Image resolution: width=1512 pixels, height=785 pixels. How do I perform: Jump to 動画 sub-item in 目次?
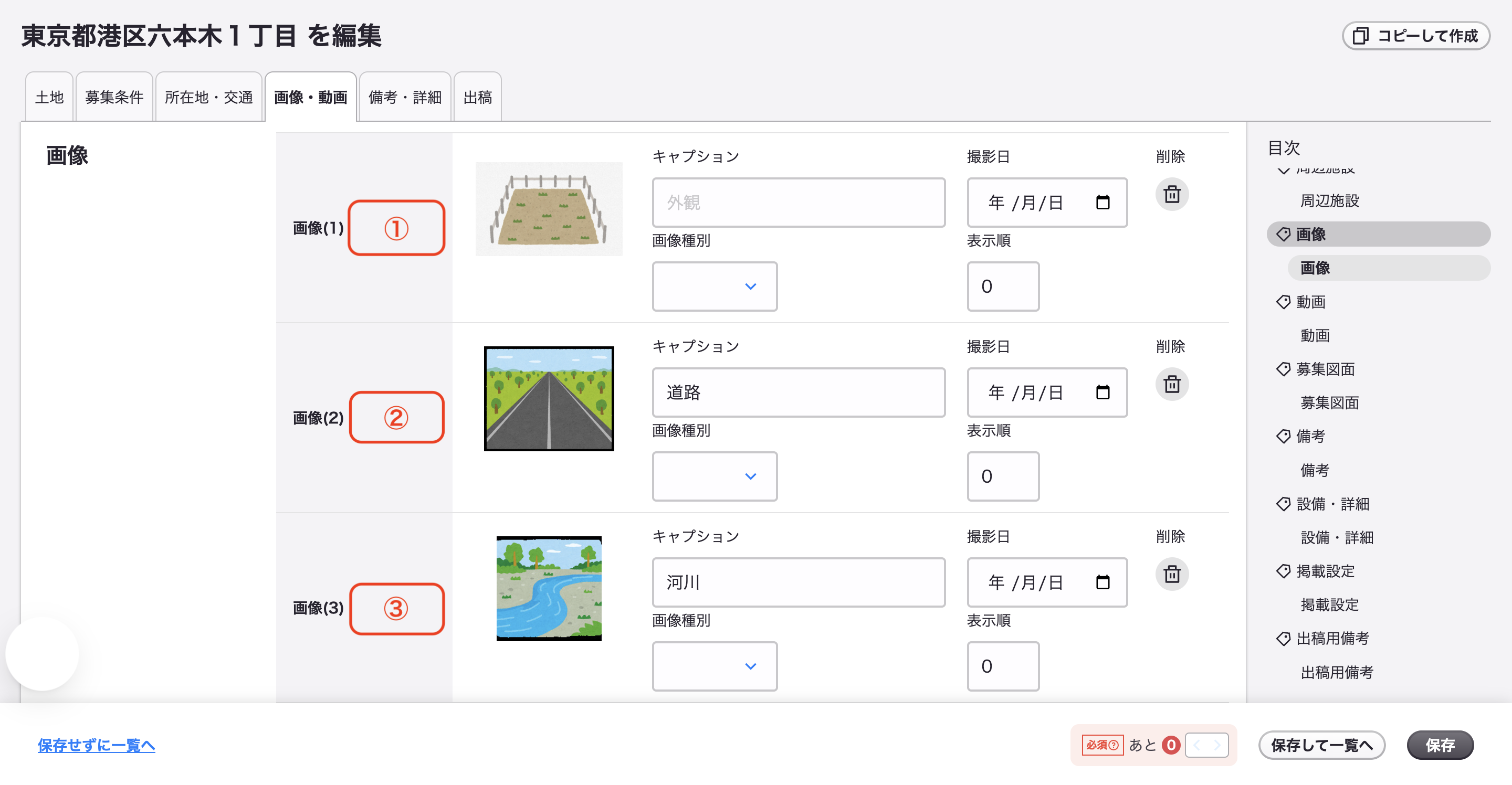(1315, 336)
